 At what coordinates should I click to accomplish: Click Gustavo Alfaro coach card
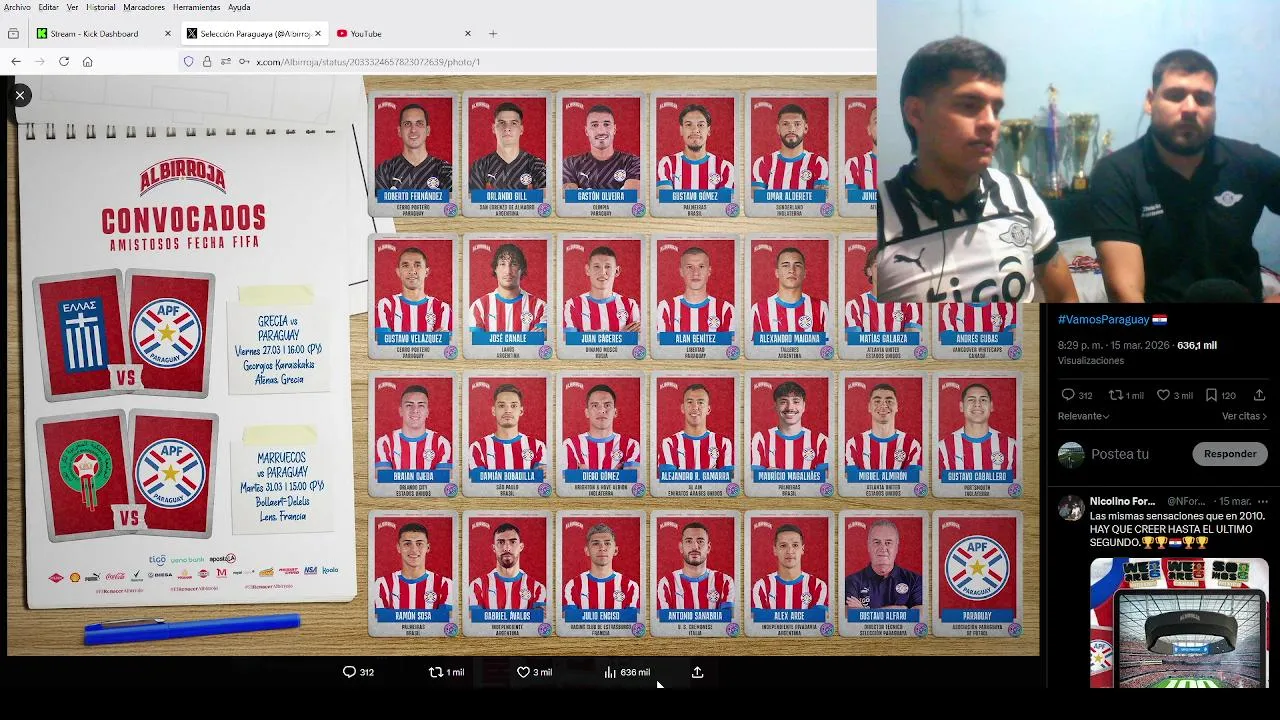882,575
